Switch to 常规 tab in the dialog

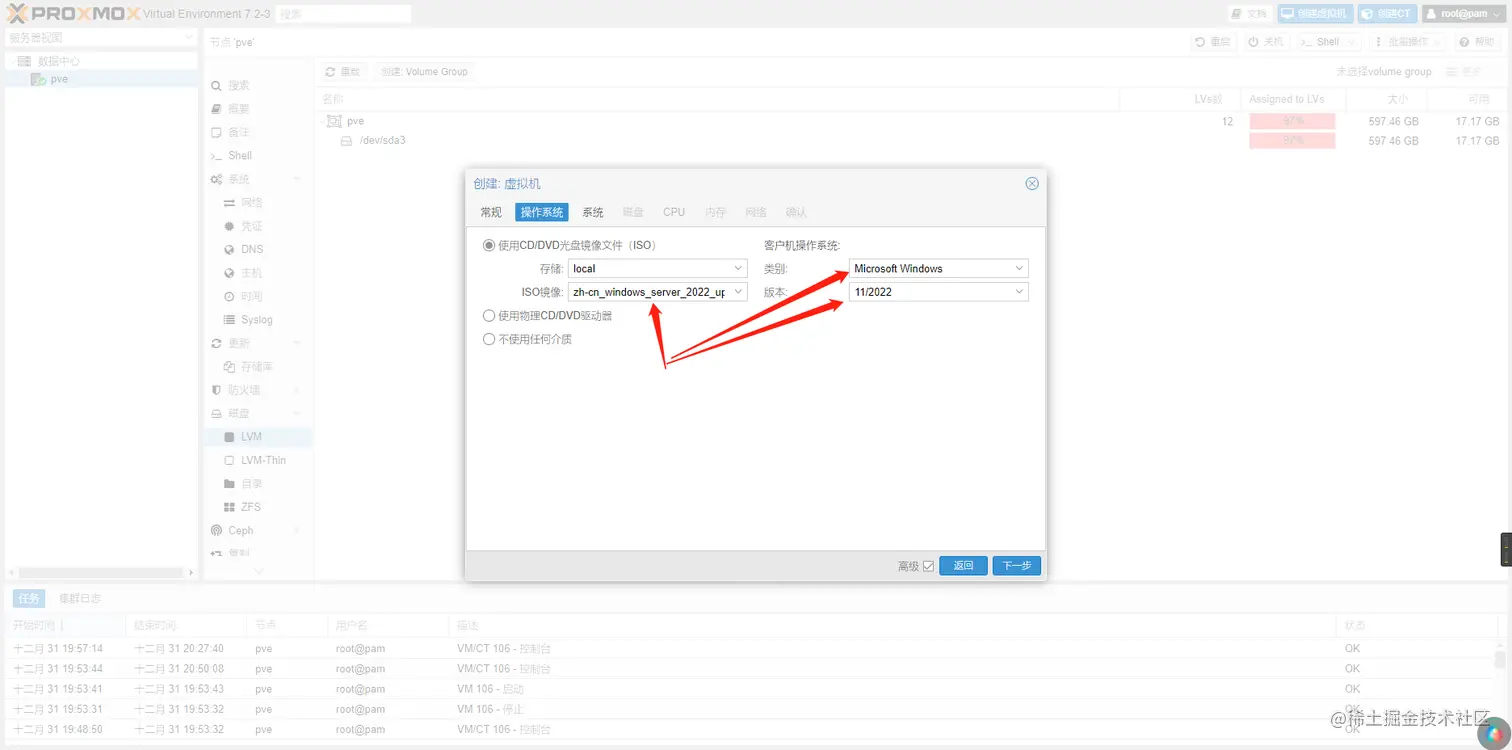tap(491, 212)
